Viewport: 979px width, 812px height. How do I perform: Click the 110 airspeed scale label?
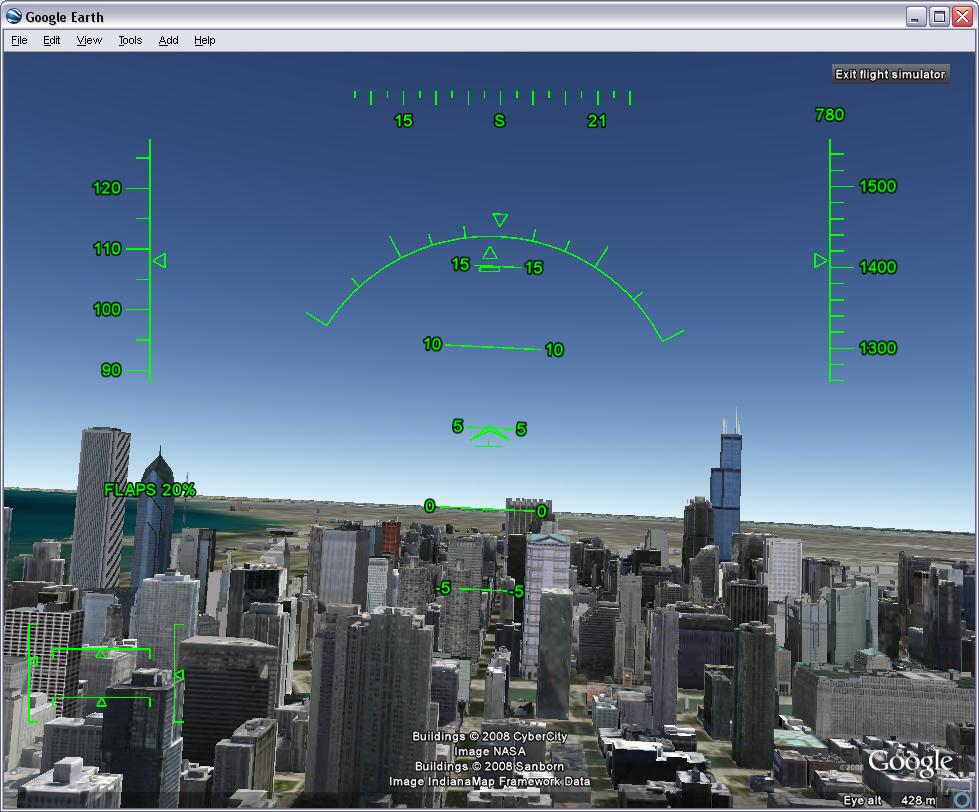(107, 248)
